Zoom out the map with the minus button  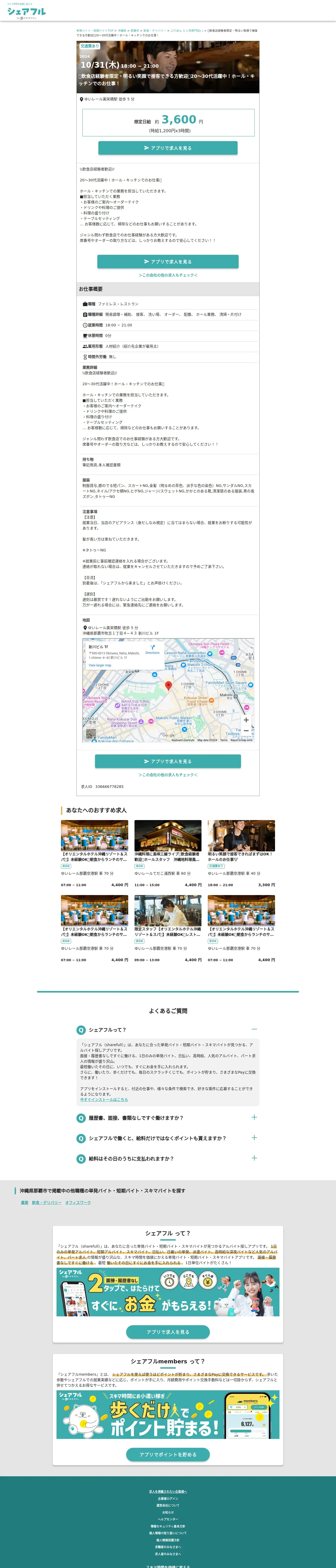coord(246,730)
